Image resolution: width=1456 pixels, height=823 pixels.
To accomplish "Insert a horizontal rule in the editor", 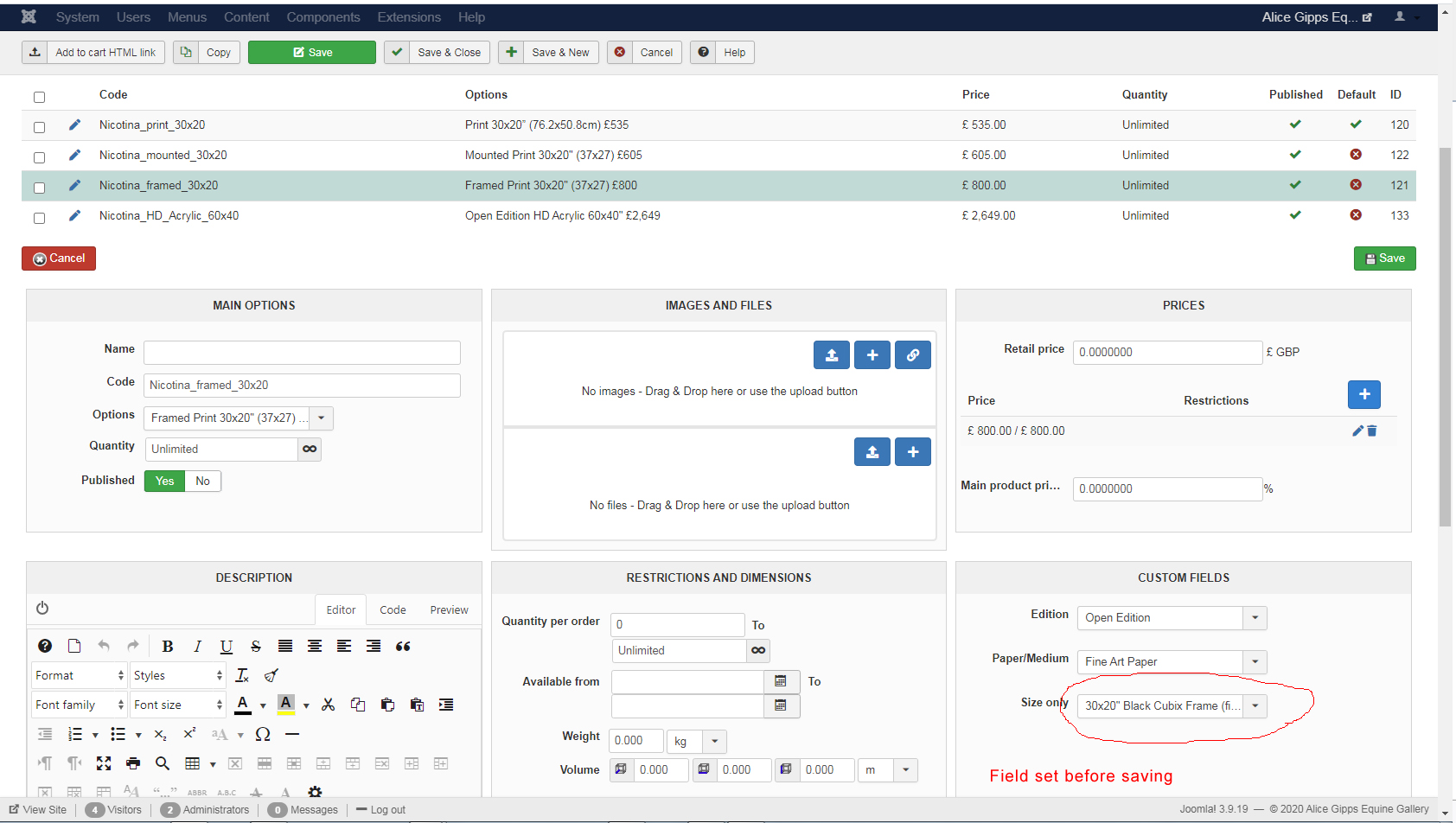I will pyautogui.click(x=292, y=734).
